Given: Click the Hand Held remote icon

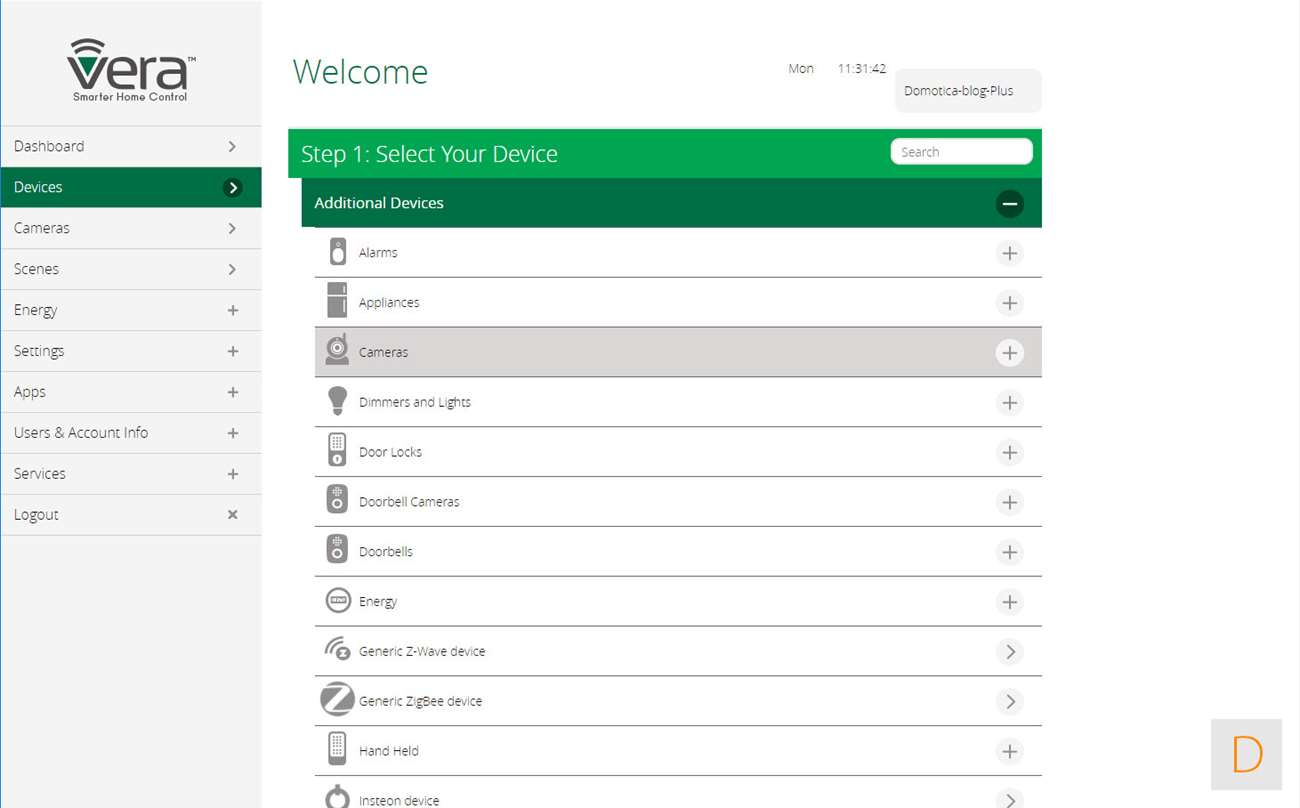Looking at the screenshot, I should 337,749.
